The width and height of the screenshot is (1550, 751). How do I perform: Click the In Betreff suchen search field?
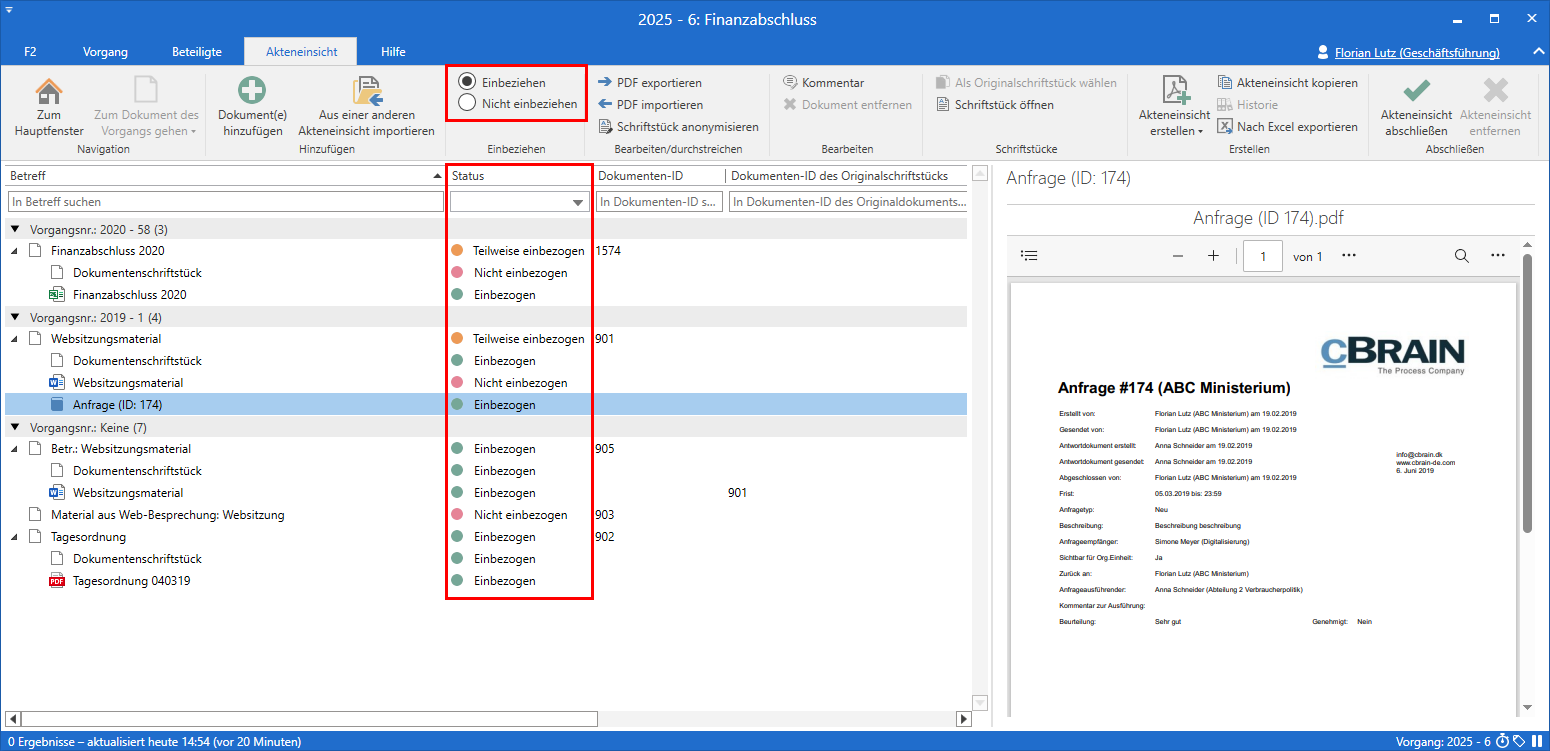click(225, 202)
